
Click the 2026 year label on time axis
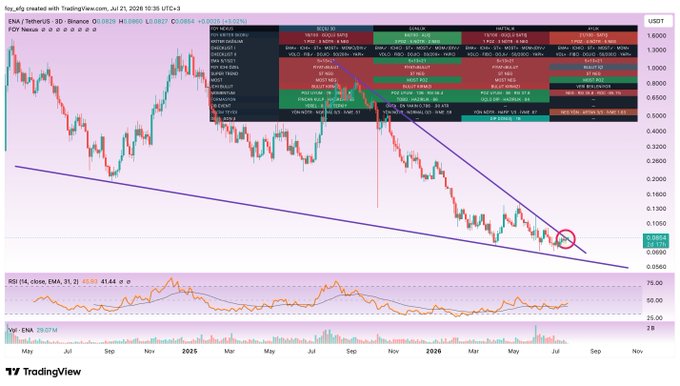coord(434,351)
